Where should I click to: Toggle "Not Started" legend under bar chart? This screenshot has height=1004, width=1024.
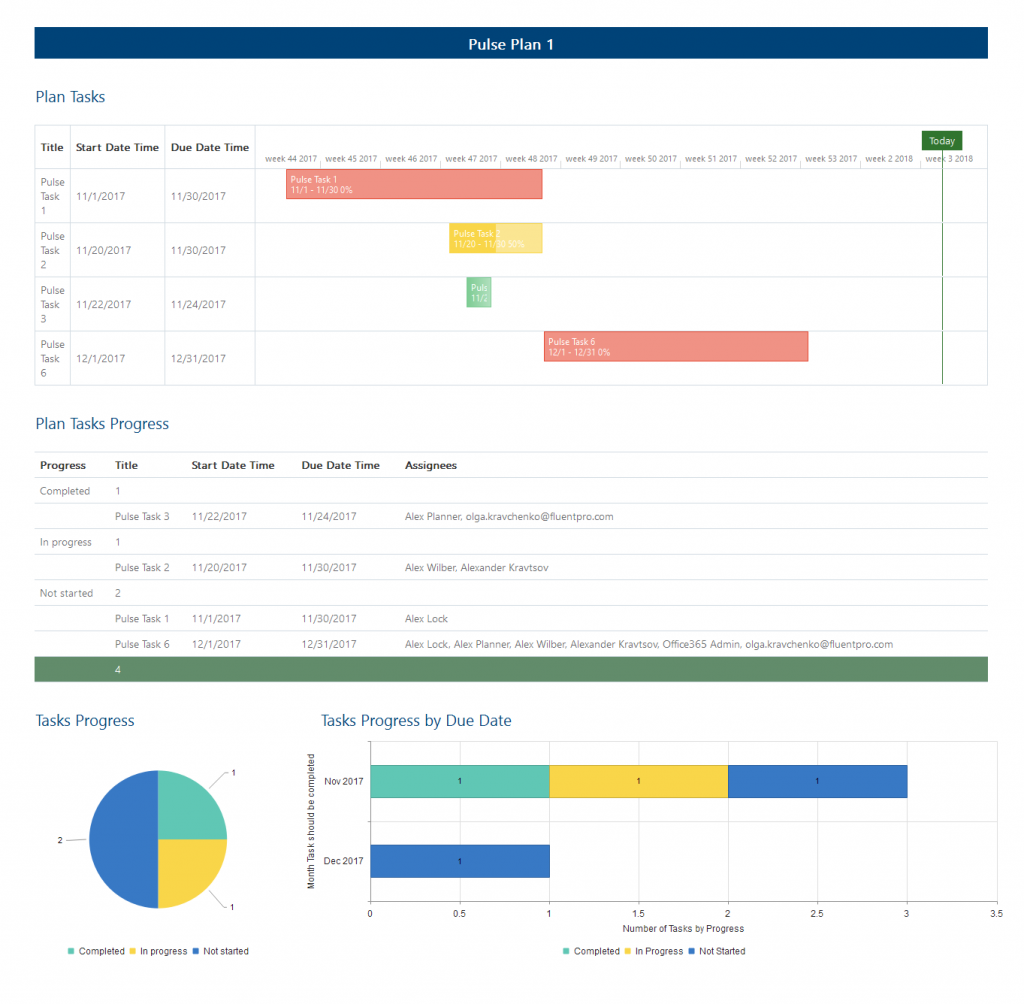pos(718,951)
